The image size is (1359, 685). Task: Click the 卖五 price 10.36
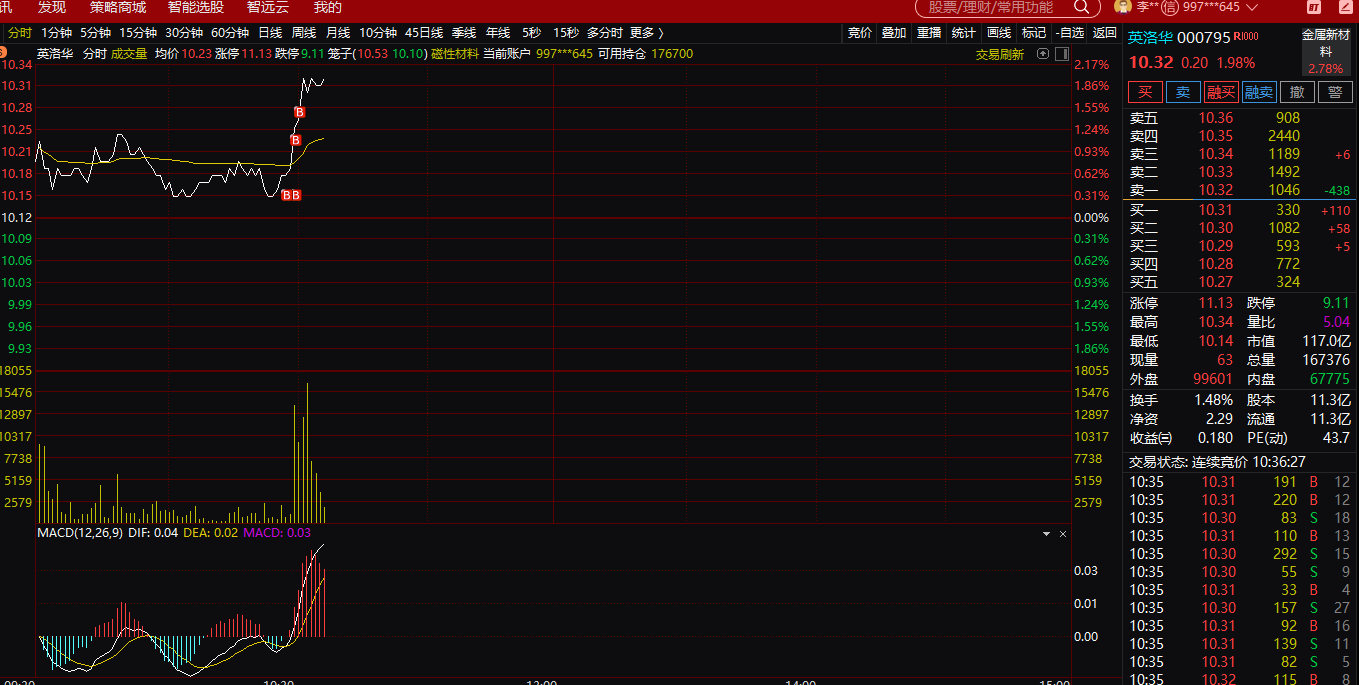(x=1216, y=118)
